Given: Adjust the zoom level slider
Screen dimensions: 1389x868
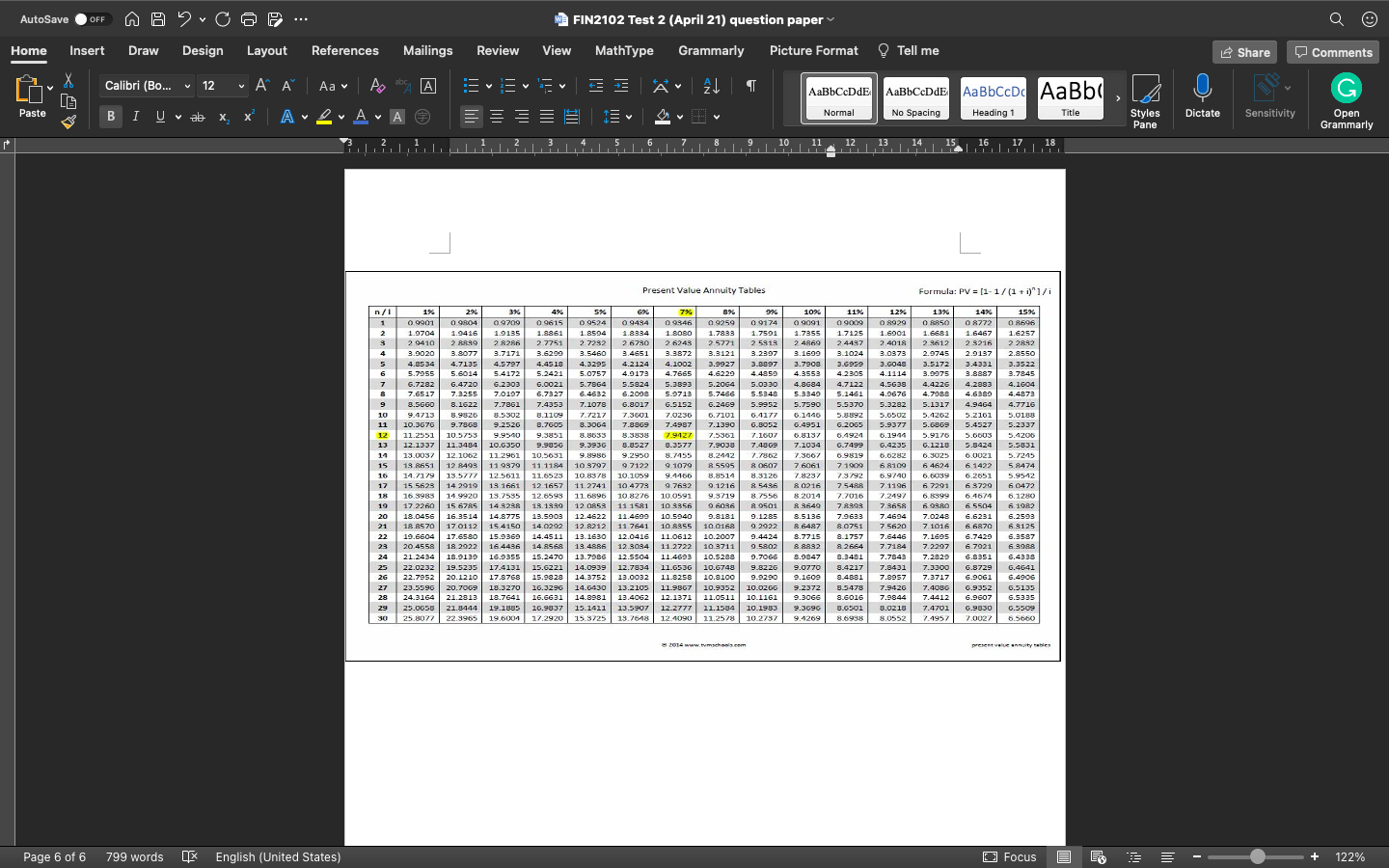Looking at the screenshot, I should [1257, 856].
